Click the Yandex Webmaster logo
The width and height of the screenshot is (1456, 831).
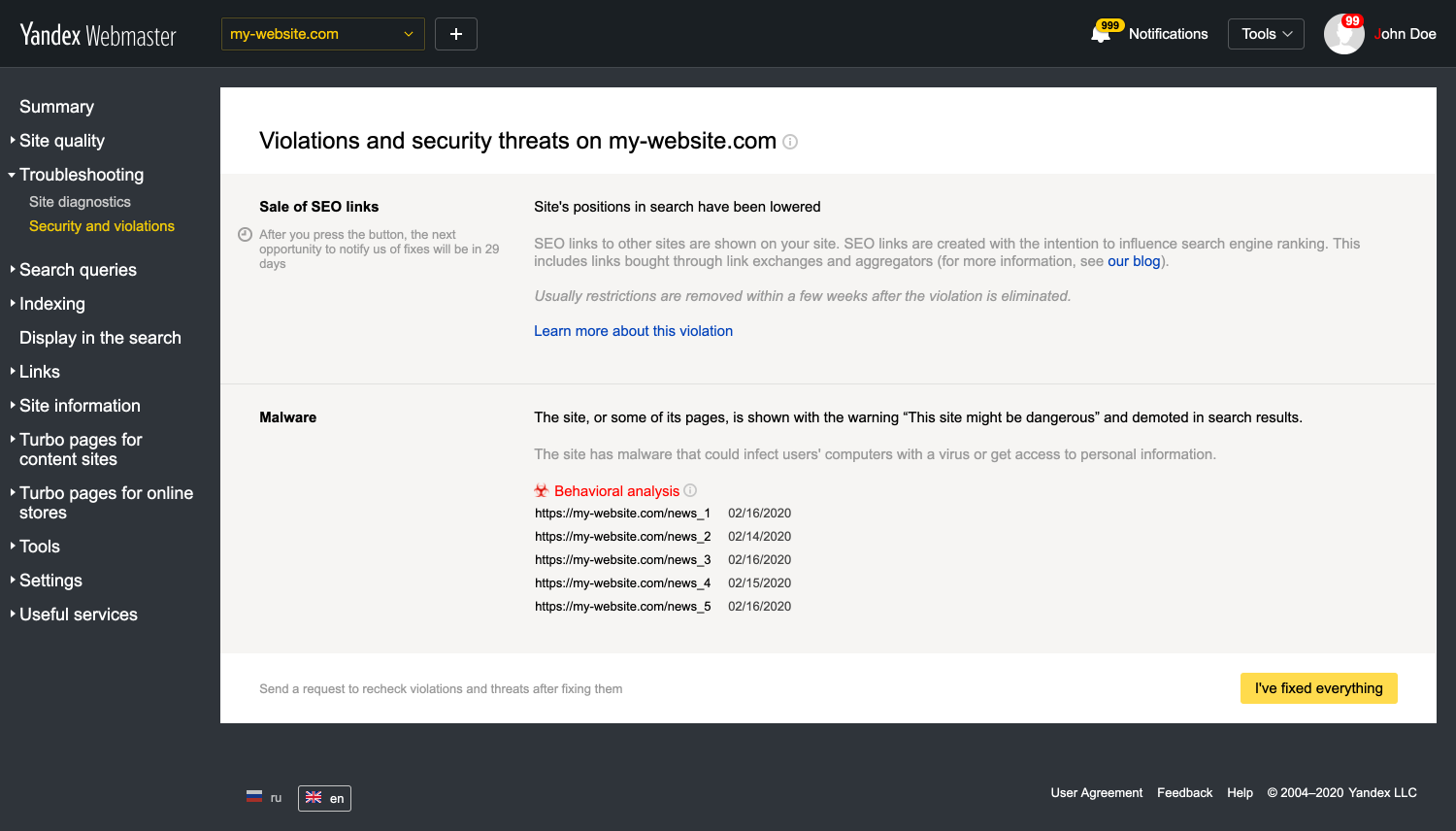pos(98,35)
